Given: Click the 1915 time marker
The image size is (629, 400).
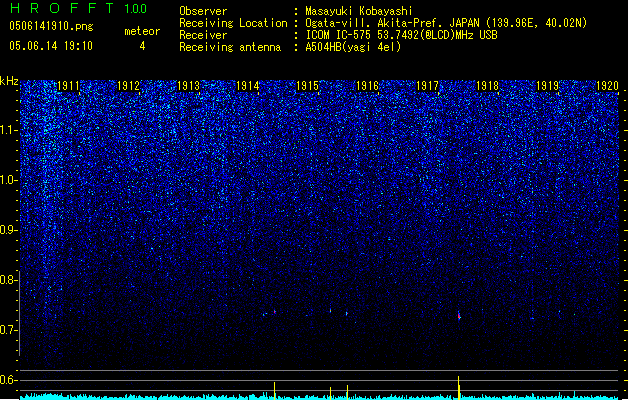Looking at the screenshot, I should [x=307, y=86].
